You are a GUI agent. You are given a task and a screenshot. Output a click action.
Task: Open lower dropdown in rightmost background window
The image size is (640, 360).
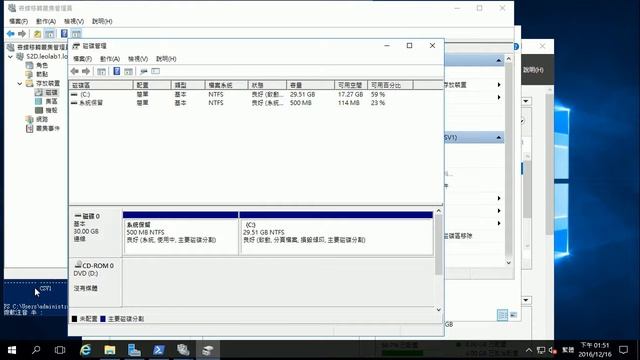click(526, 300)
